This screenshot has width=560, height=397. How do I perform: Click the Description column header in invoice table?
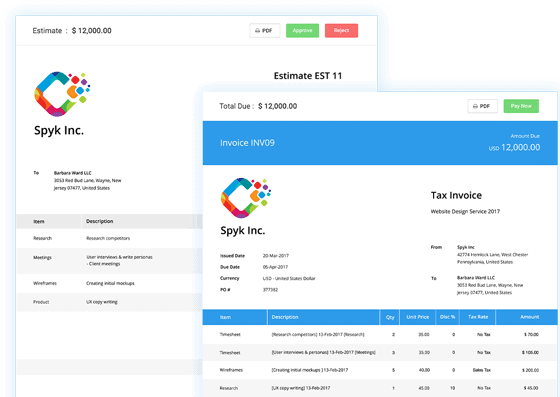coord(285,317)
